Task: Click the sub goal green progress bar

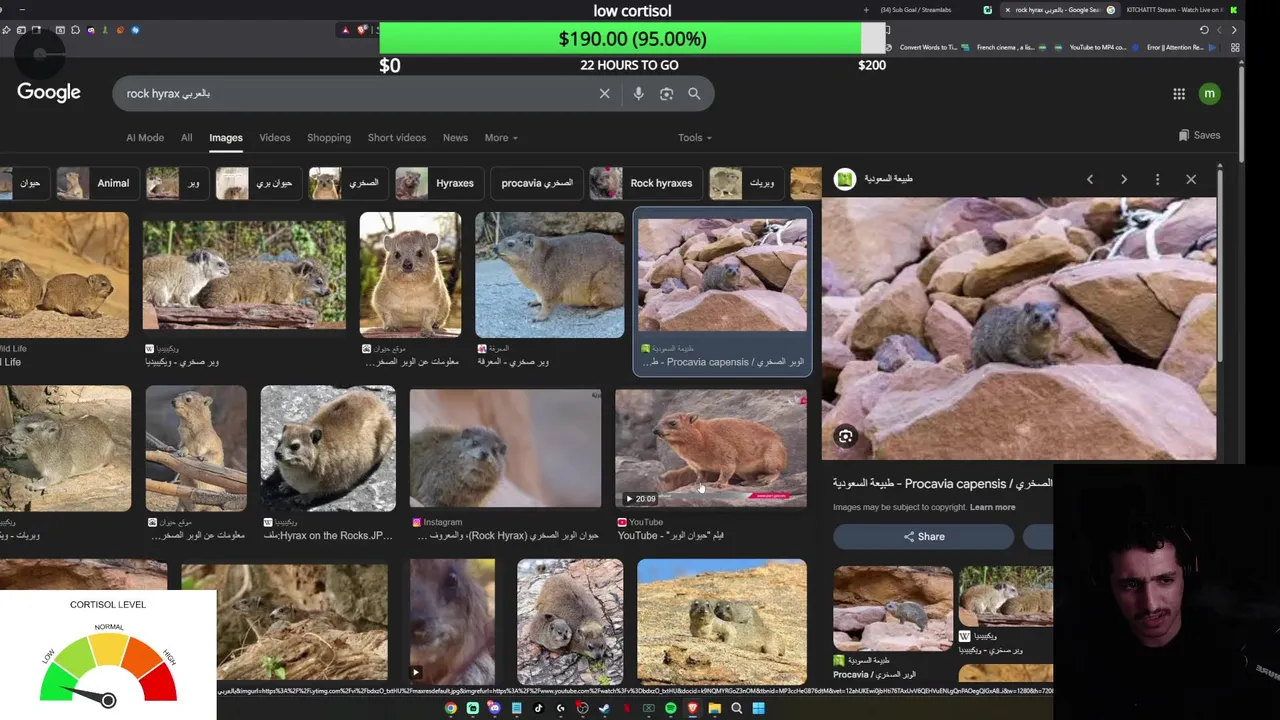Action: click(x=620, y=39)
